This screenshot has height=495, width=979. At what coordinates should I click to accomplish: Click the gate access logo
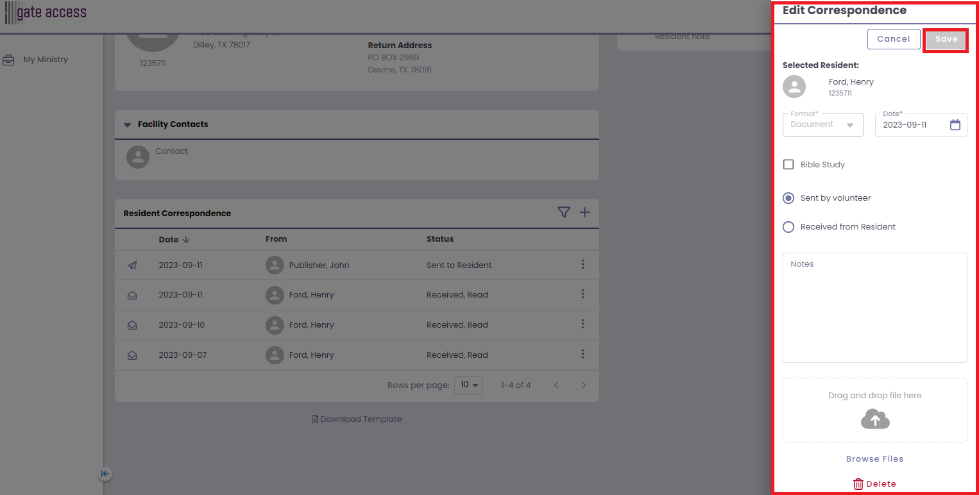[46, 12]
